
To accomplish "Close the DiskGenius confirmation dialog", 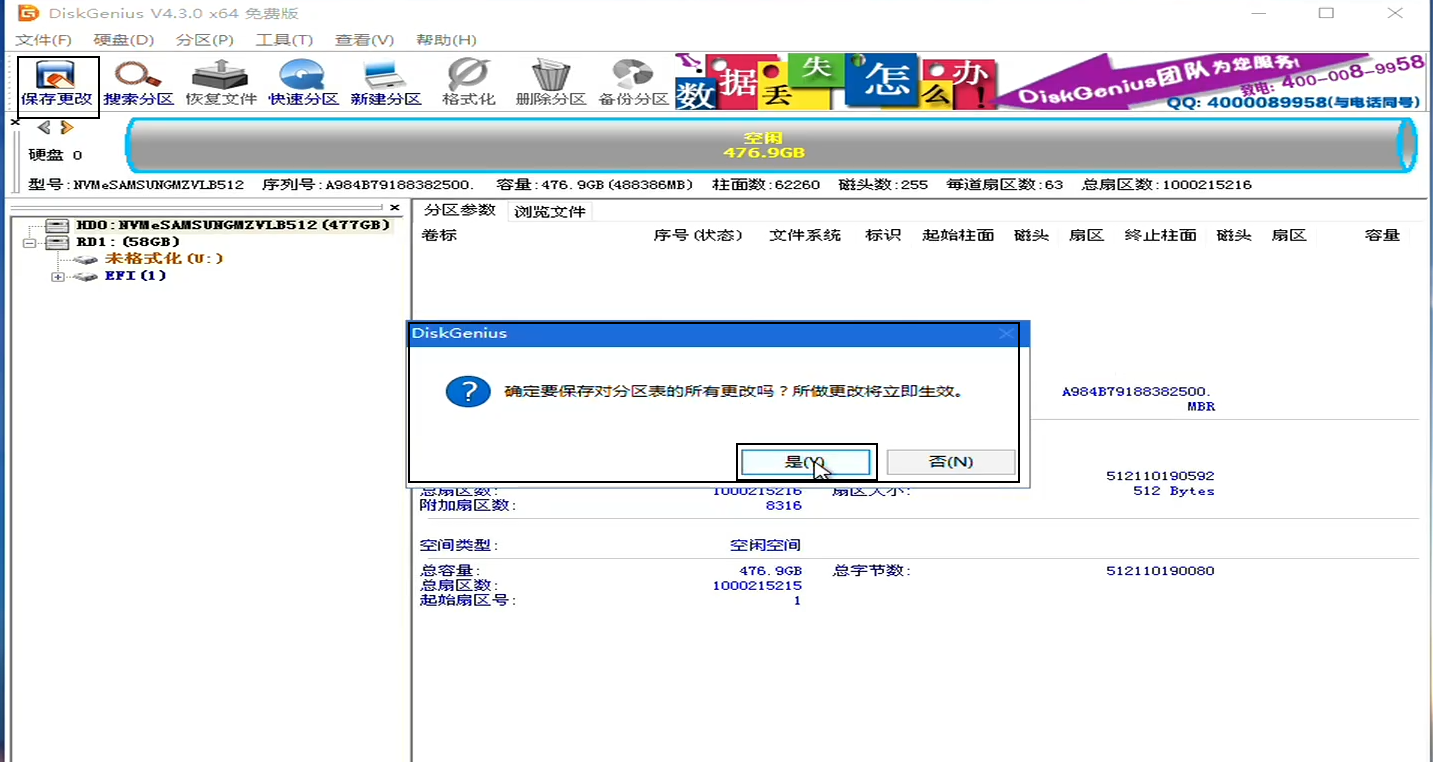I will 1006,333.
